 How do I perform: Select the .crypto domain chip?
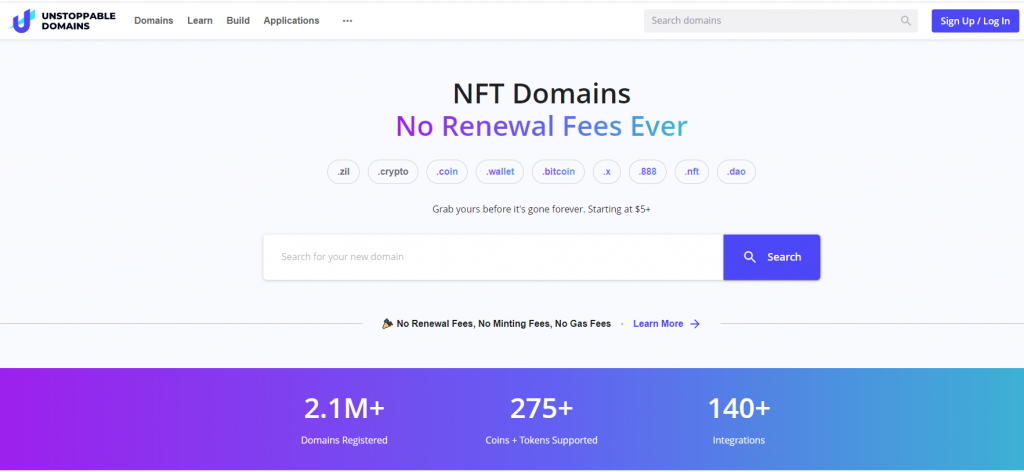pos(393,172)
